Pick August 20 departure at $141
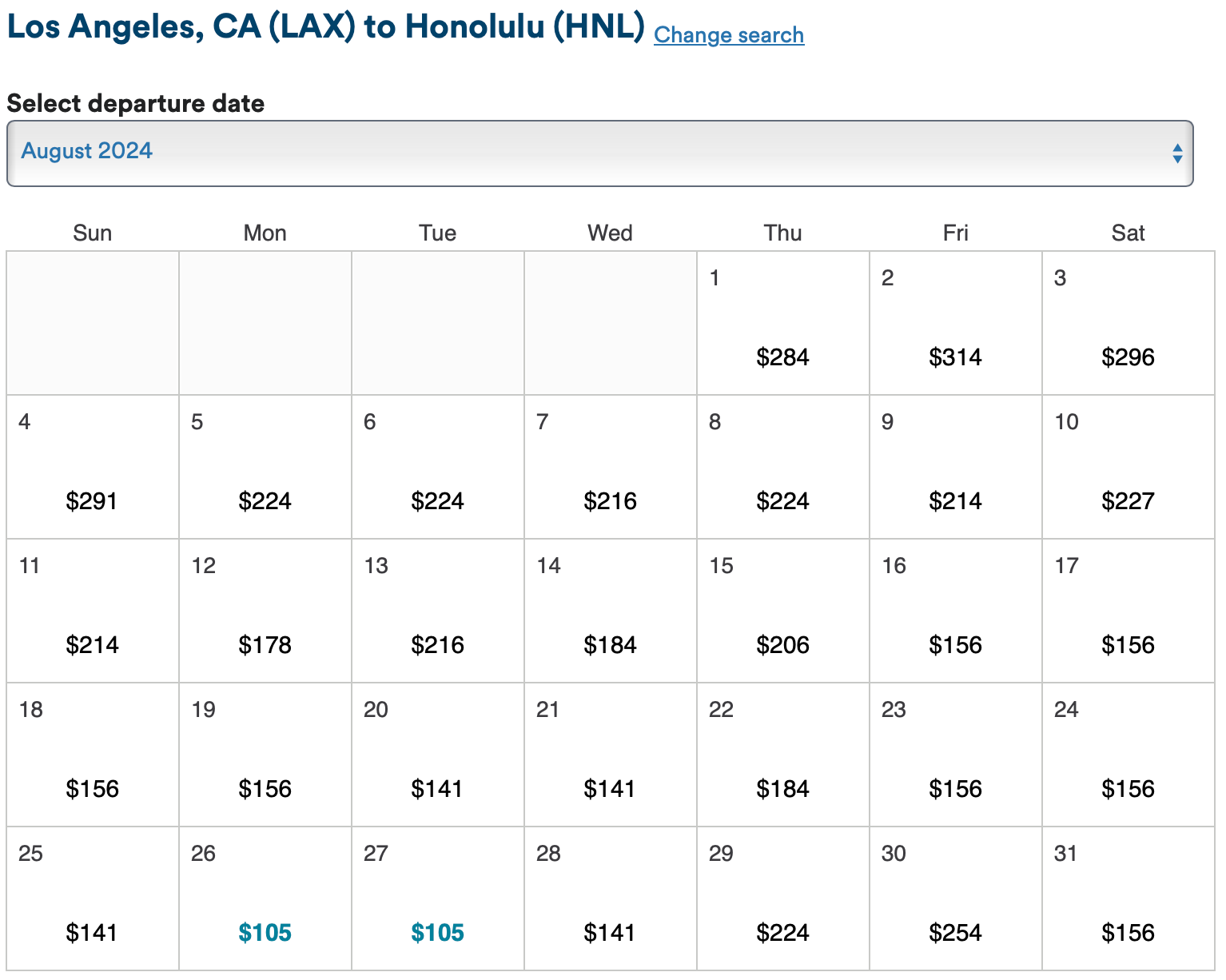Screen dimensions: 1226x980 (x=437, y=788)
